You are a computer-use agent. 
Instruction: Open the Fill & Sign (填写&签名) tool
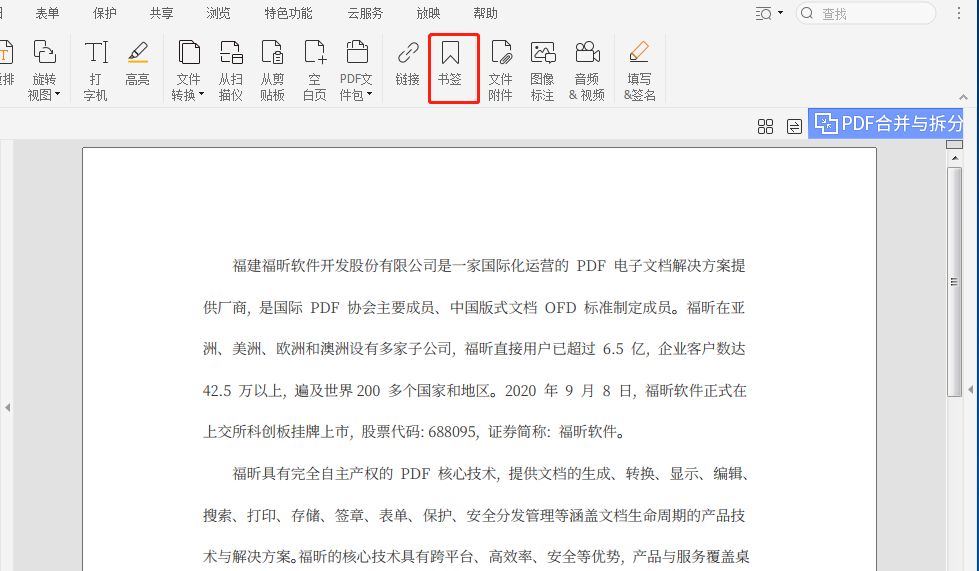(x=639, y=69)
